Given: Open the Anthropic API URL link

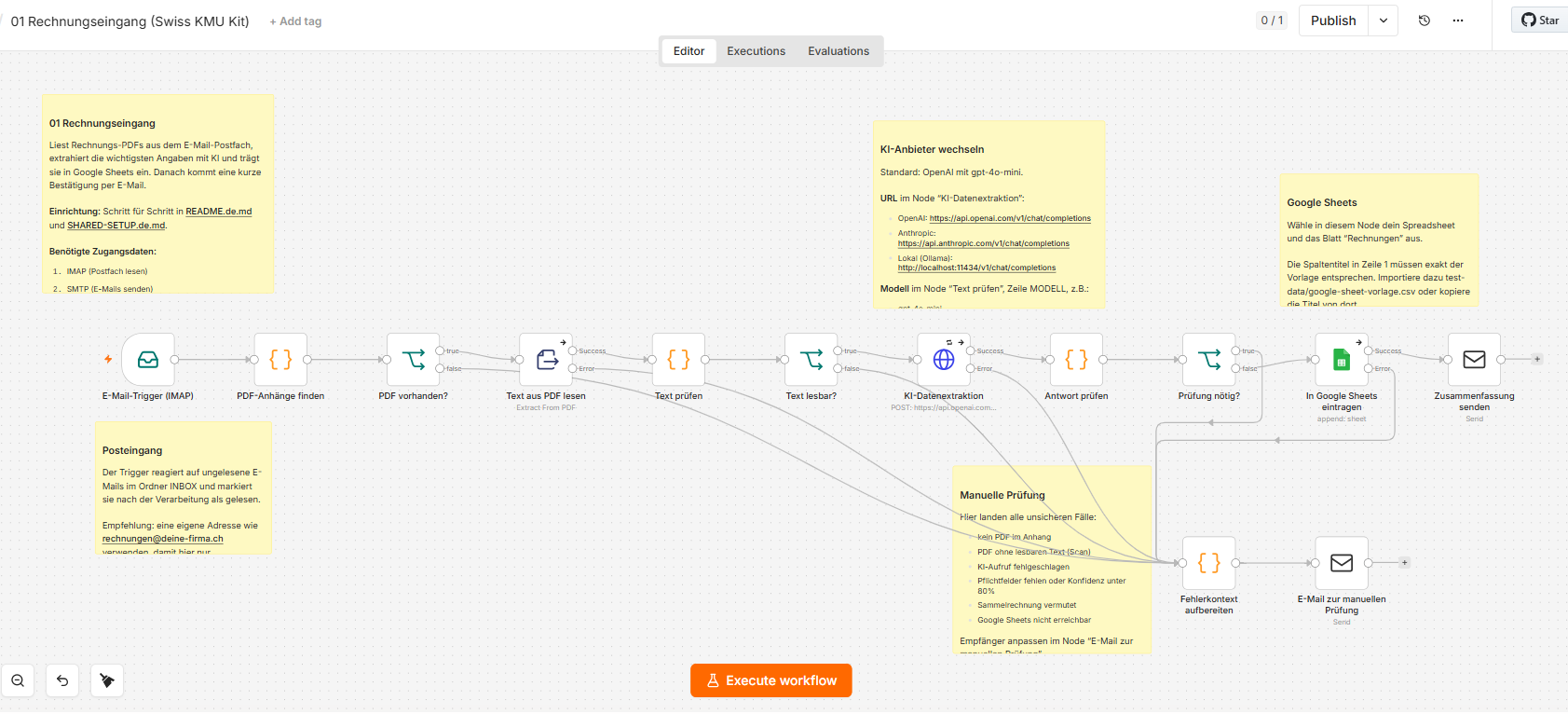Looking at the screenshot, I should pyautogui.click(x=984, y=244).
